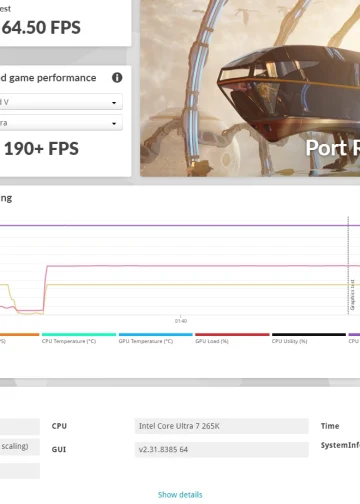Image resolution: width=360 pixels, height=504 pixels.
Task: Open the Show details link
Action: tap(180, 495)
